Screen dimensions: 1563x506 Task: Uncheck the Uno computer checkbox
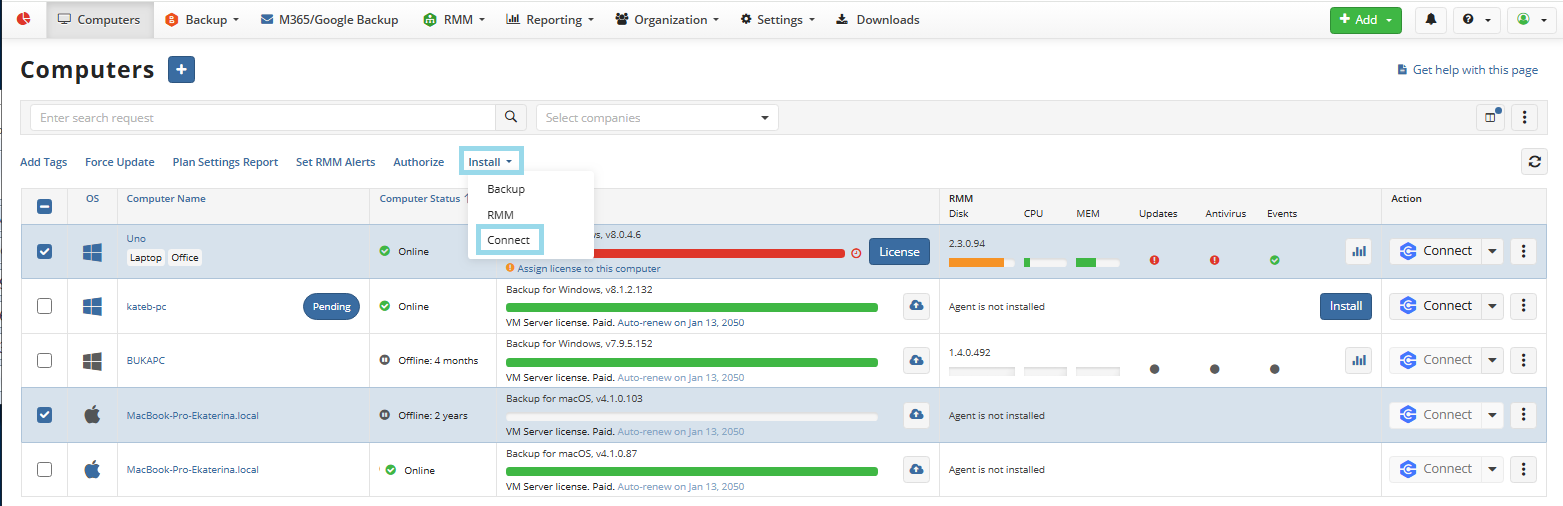[45, 252]
